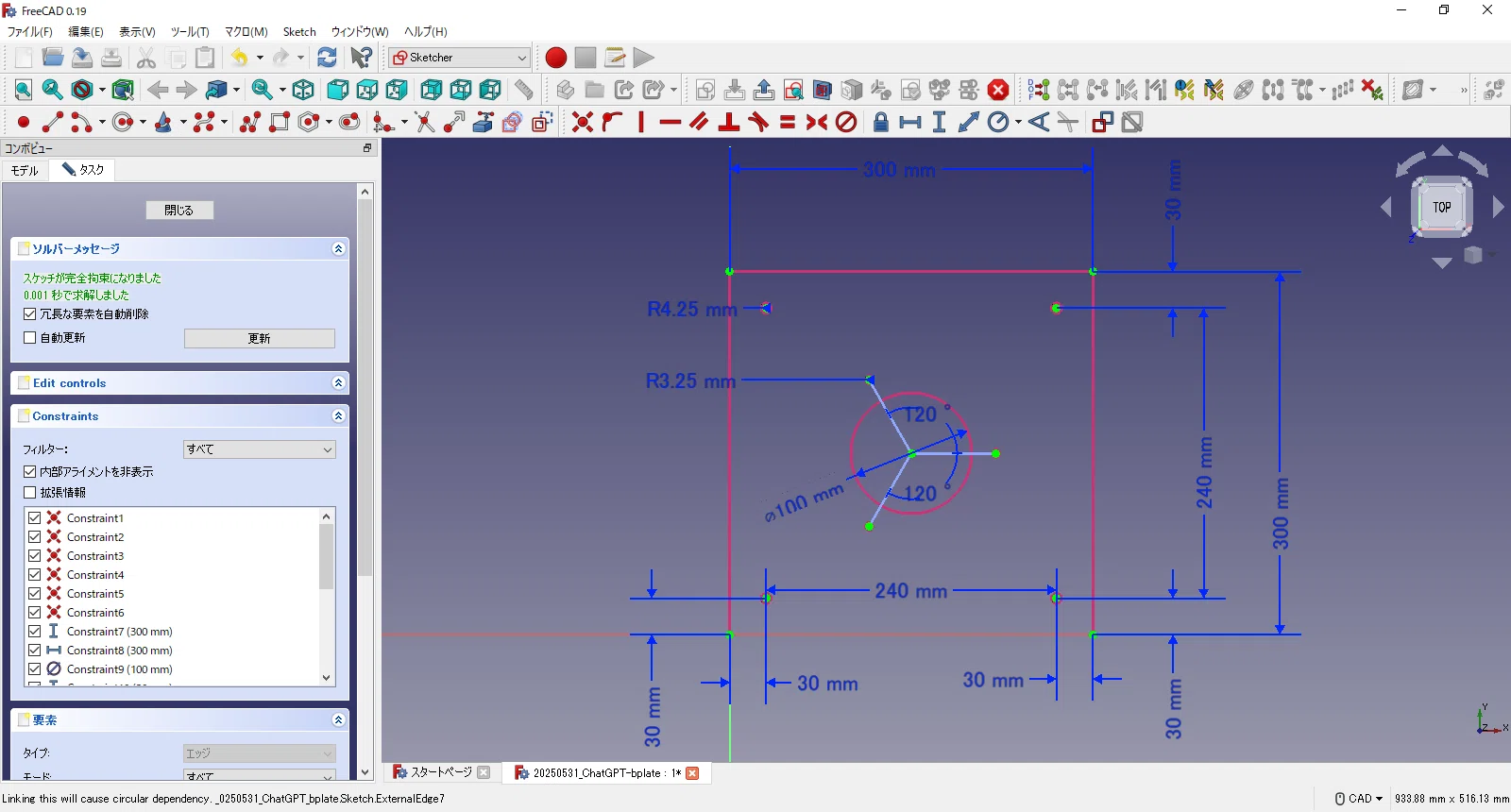Enable the 拡張情報 checkbox
1511x812 pixels.
(x=30, y=492)
